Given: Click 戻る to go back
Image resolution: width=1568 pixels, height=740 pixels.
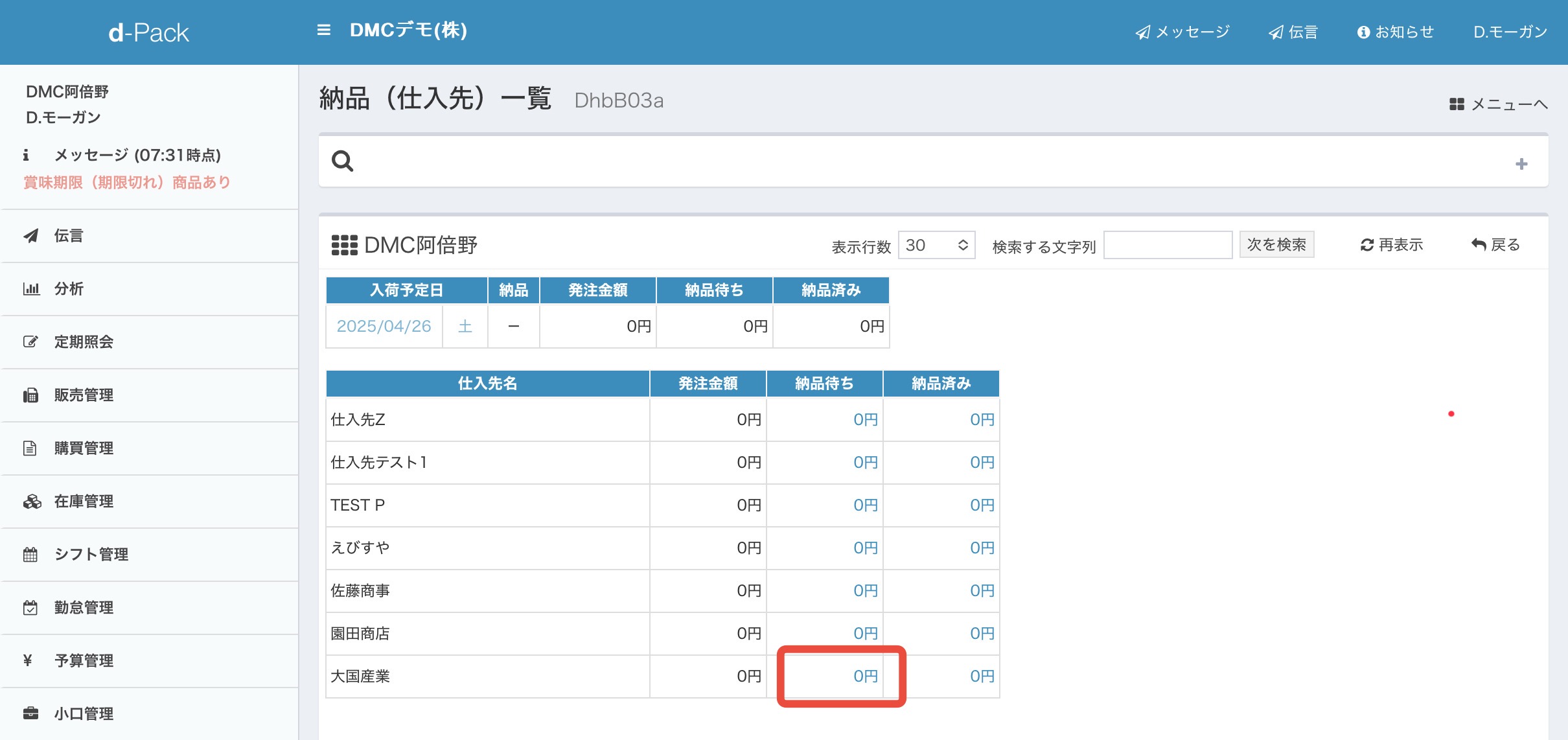Looking at the screenshot, I should pyautogui.click(x=1495, y=245).
